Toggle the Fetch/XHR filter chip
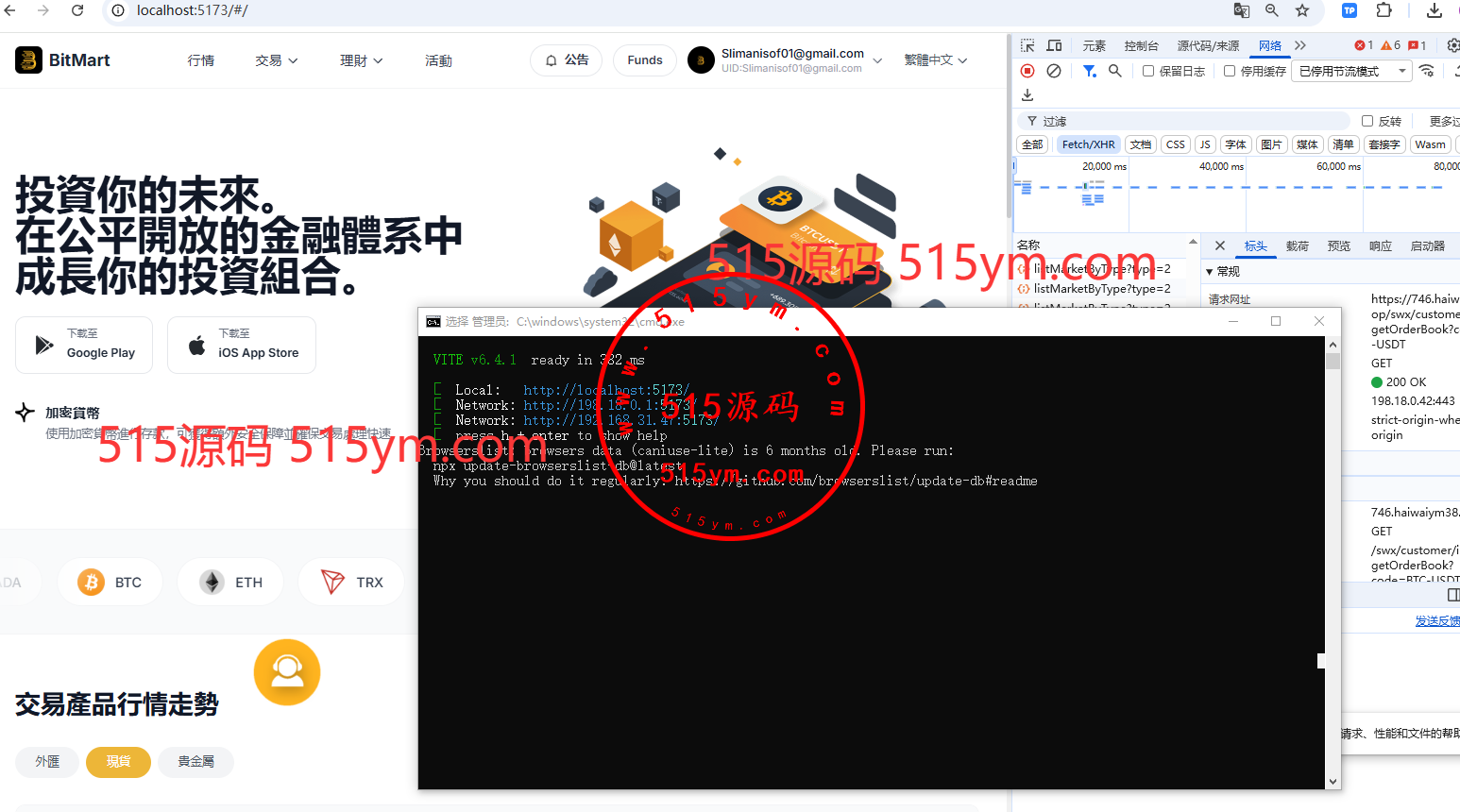Screen dimensions: 1460x812 coord(1088,144)
